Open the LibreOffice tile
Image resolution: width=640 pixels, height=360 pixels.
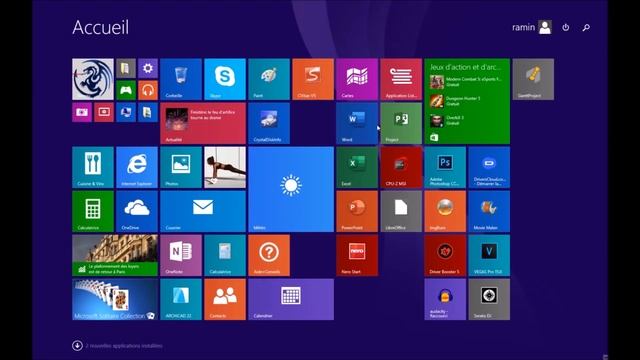click(401, 211)
